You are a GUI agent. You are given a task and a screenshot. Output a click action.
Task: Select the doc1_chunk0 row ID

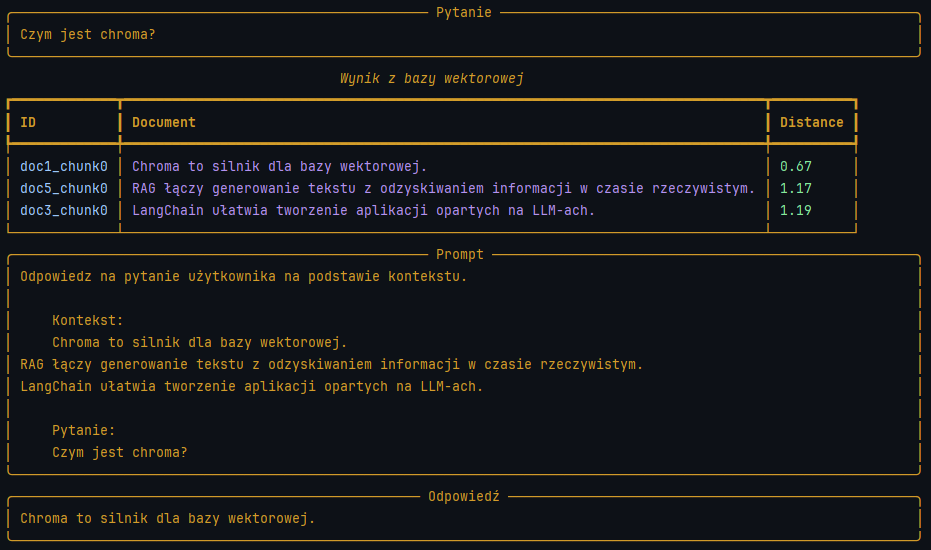tap(64, 166)
